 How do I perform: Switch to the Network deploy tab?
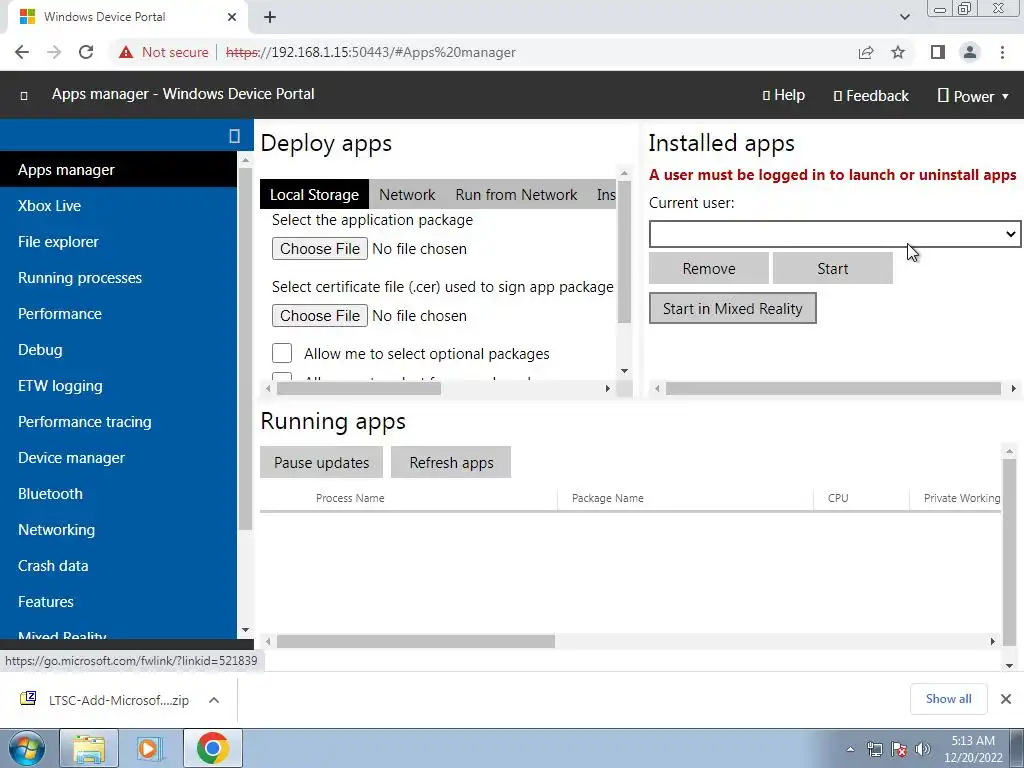pos(407,195)
